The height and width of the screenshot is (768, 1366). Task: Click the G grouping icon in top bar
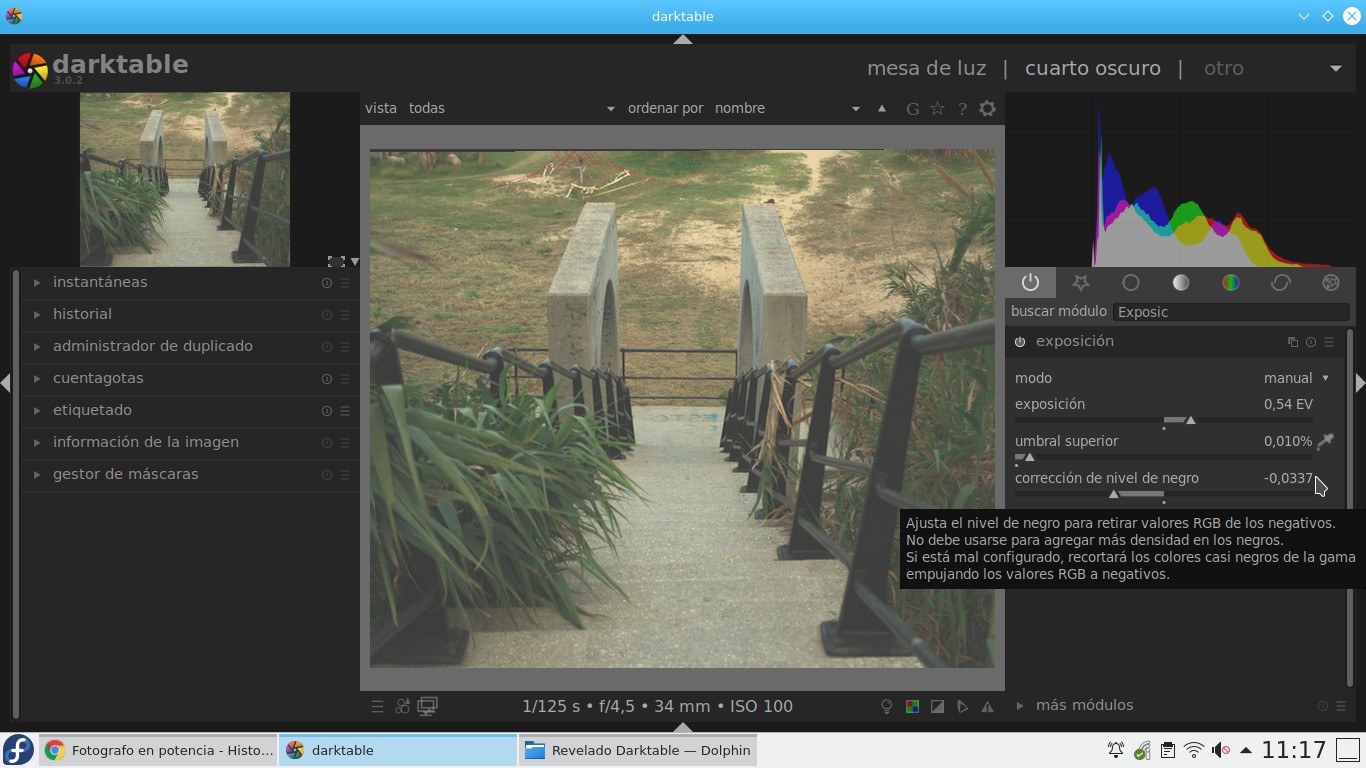(912, 108)
